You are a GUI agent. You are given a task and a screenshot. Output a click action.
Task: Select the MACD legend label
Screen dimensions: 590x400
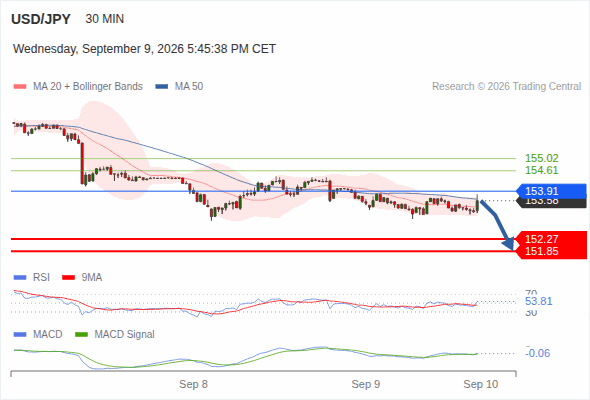[x=48, y=335]
